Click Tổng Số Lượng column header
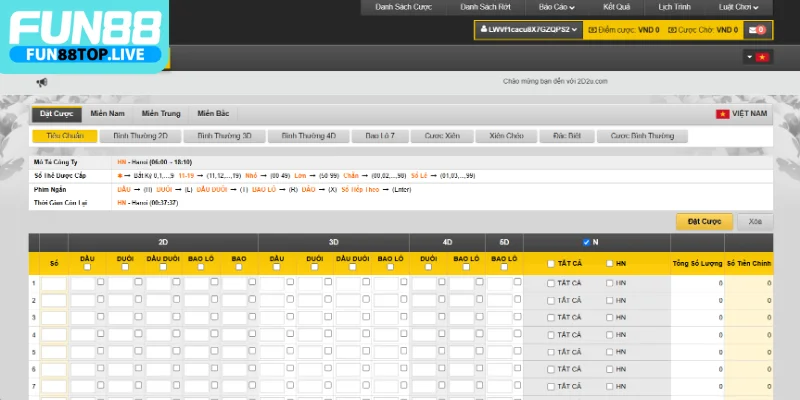 tap(697, 264)
